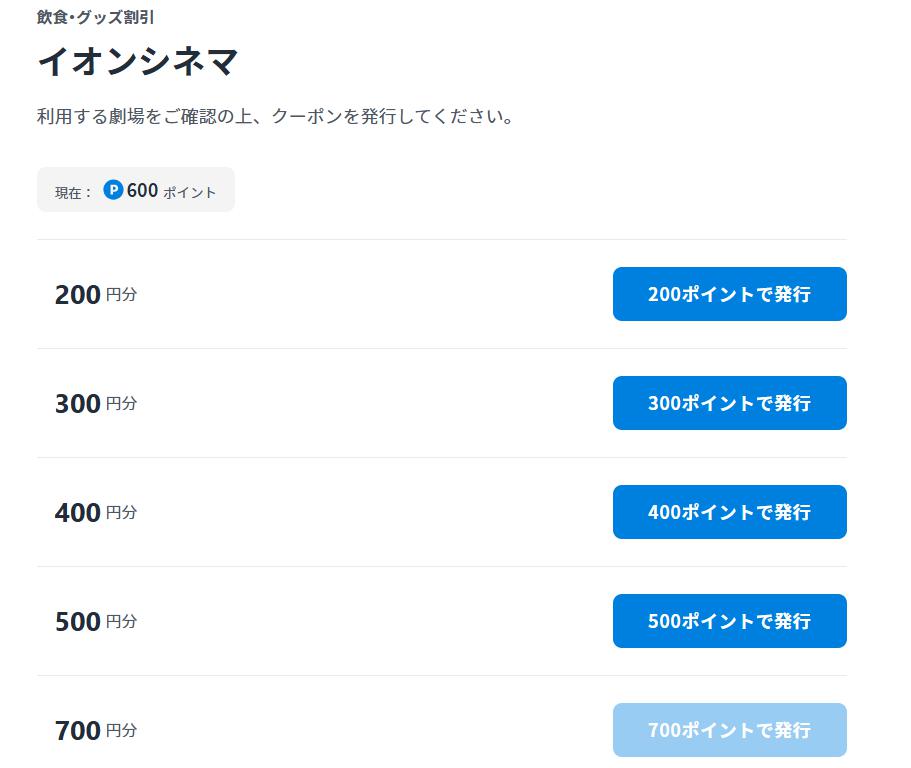Click the 飲食・グッズ割引 category label

coord(95,17)
